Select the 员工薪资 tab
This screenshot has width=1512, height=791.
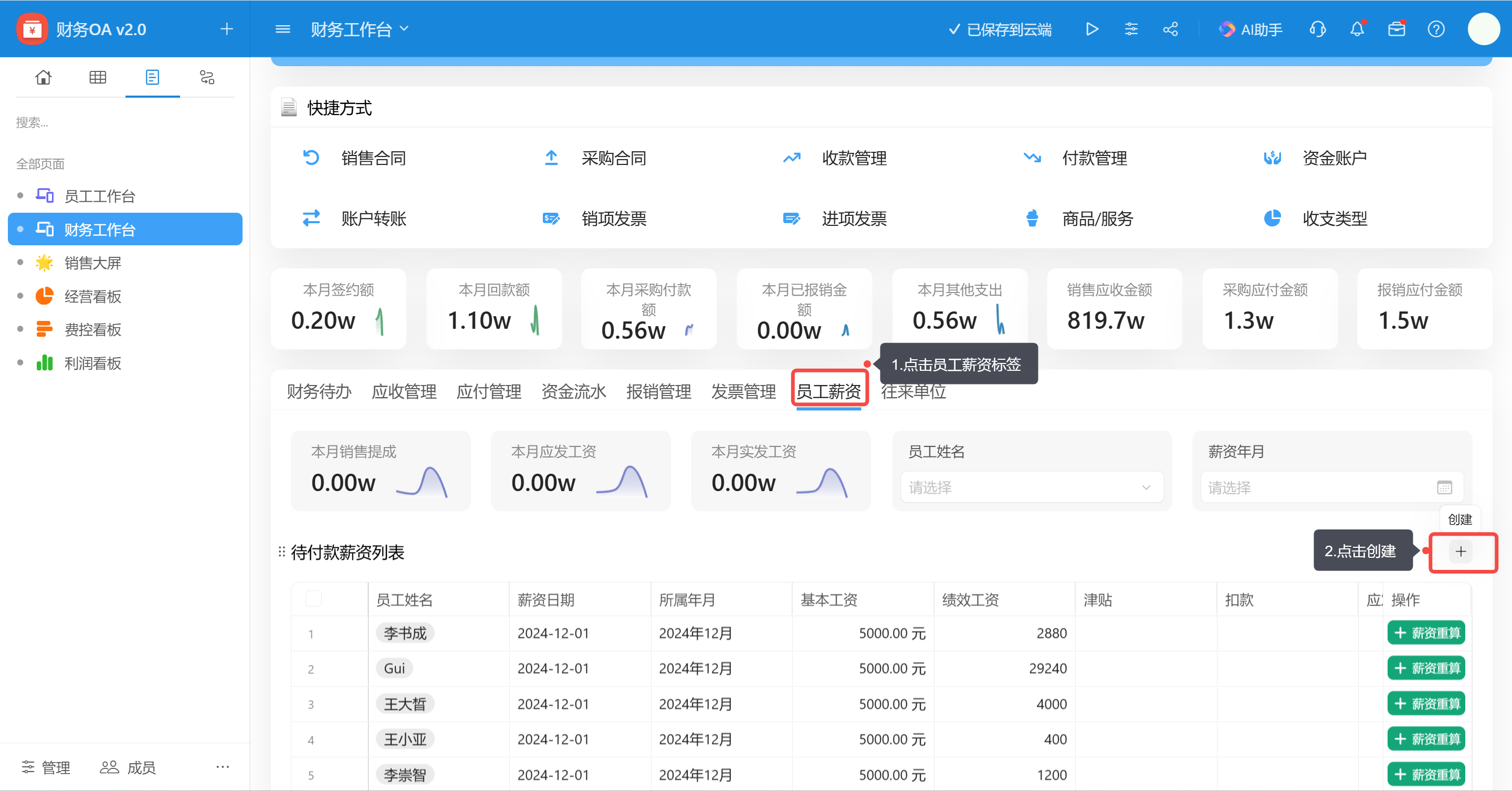point(829,391)
